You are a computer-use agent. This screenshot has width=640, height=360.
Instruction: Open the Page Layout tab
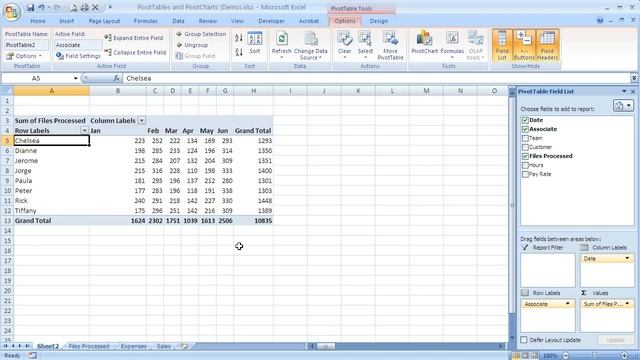104,21
